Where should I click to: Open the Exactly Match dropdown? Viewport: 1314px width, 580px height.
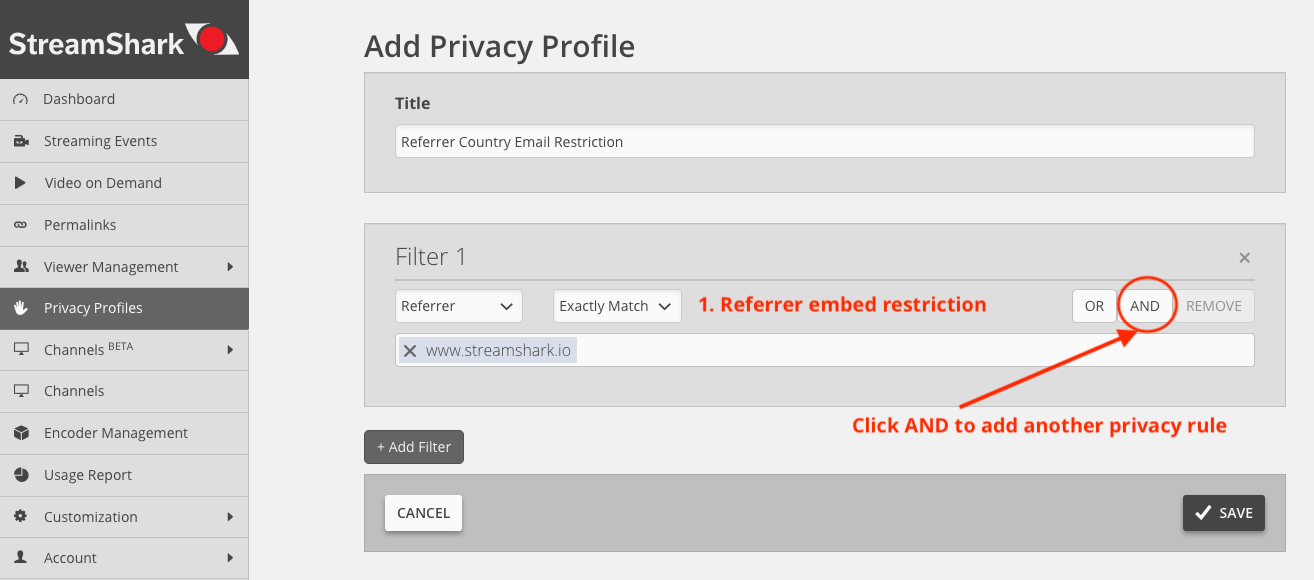617,306
